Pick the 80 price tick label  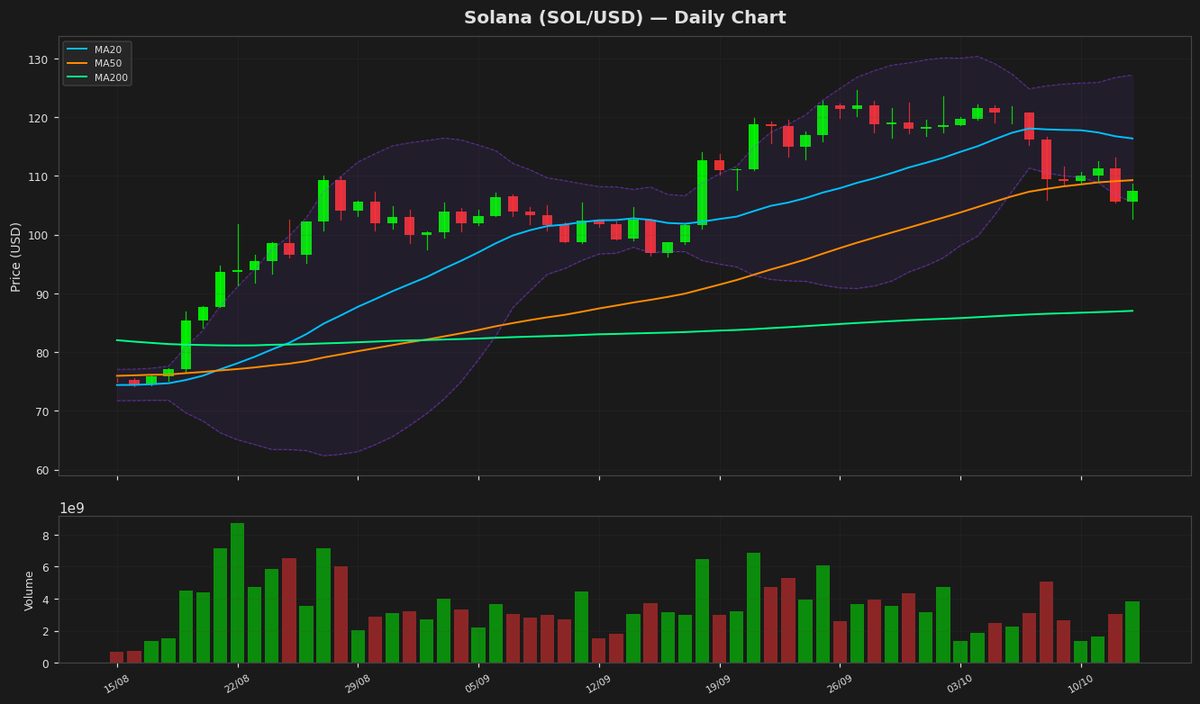coord(41,353)
